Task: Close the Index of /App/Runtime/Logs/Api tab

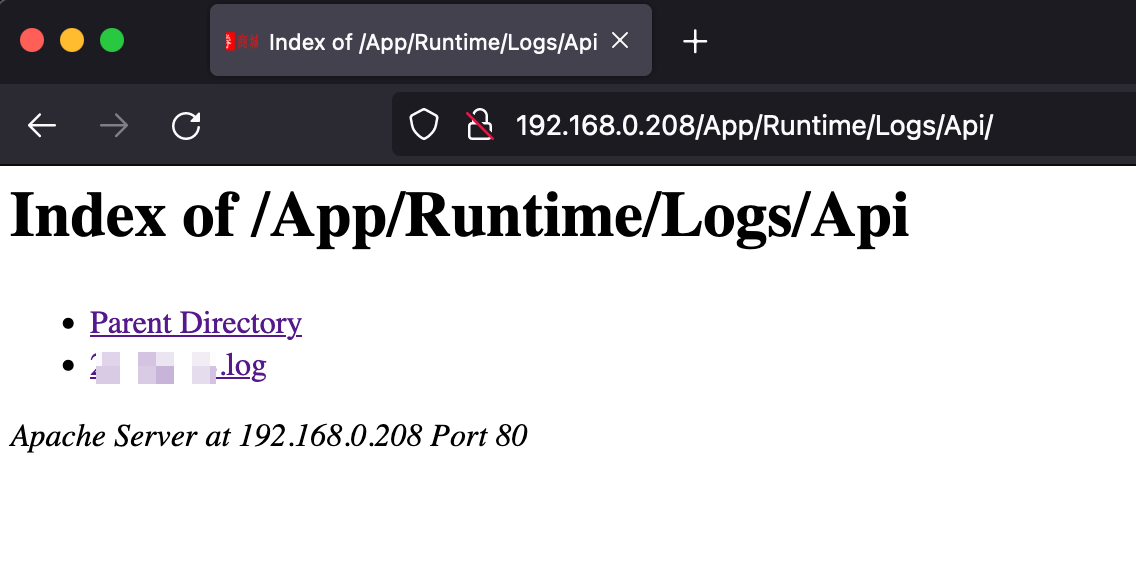Action: (x=620, y=41)
